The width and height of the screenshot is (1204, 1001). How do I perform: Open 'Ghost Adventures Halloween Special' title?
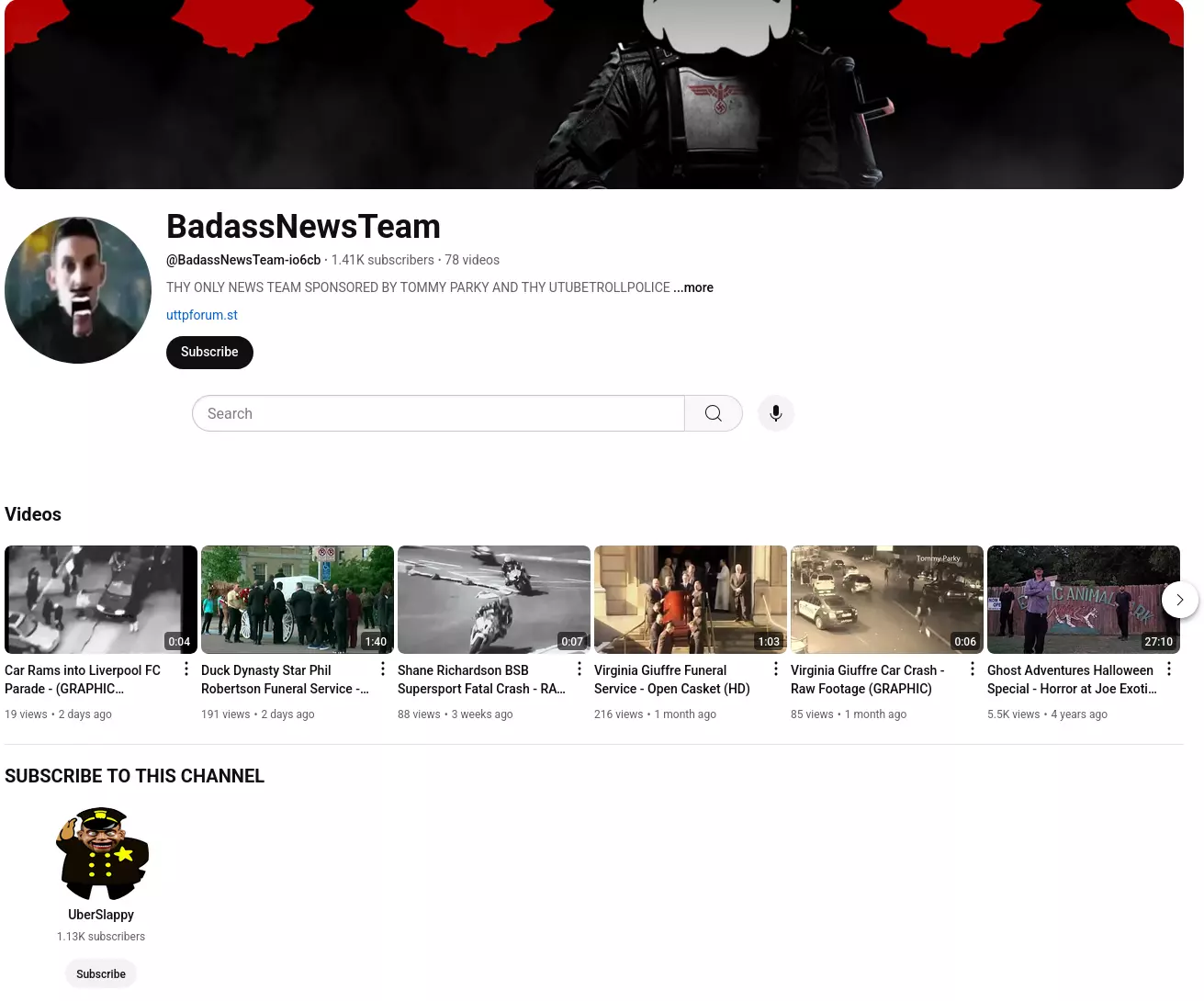1072,680
